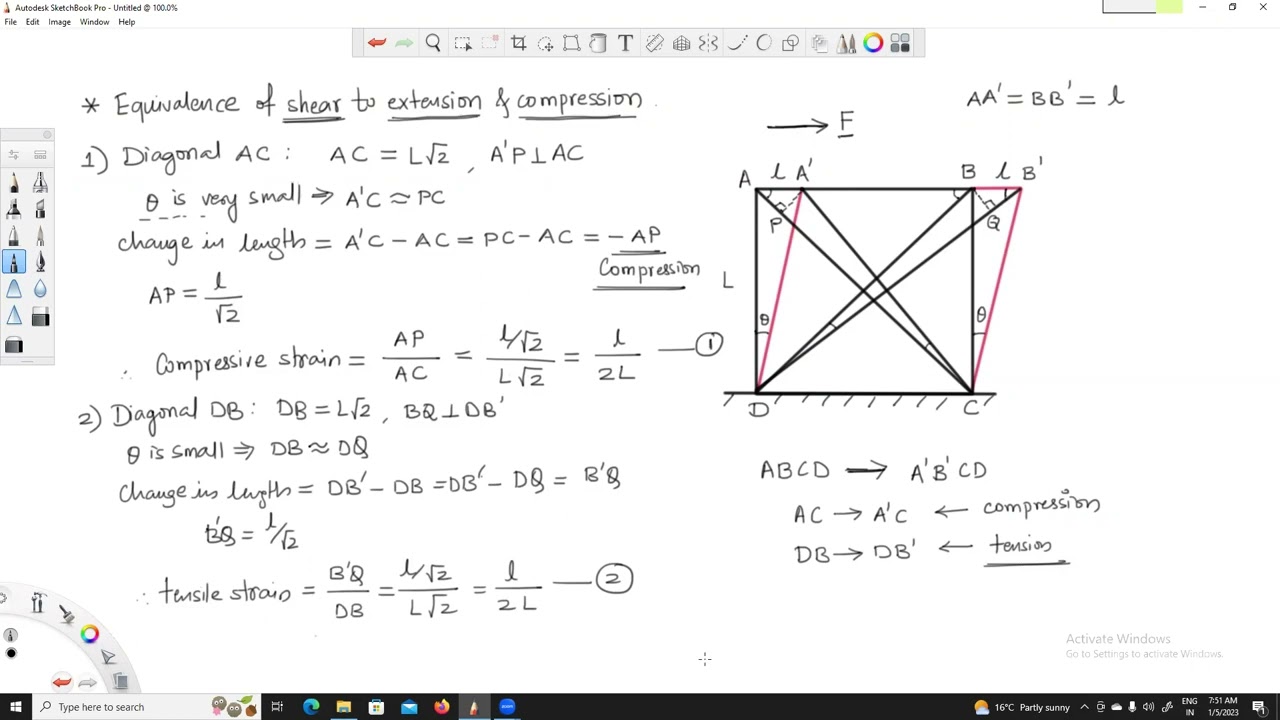Toggle the Symmetry drawing tool
1280x720 pixels.
[x=708, y=43]
